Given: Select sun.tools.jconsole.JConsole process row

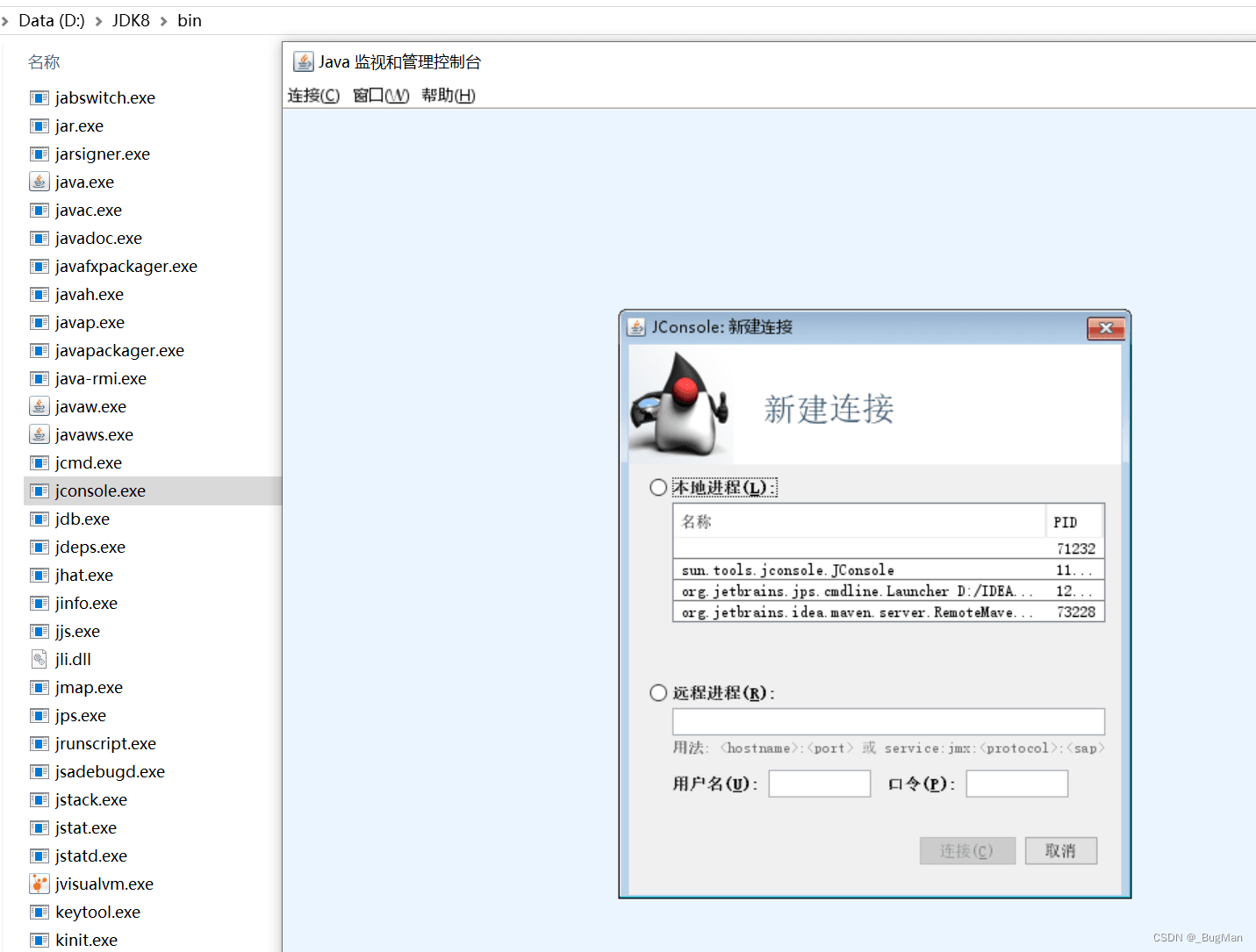Looking at the screenshot, I should pos(888,570).
